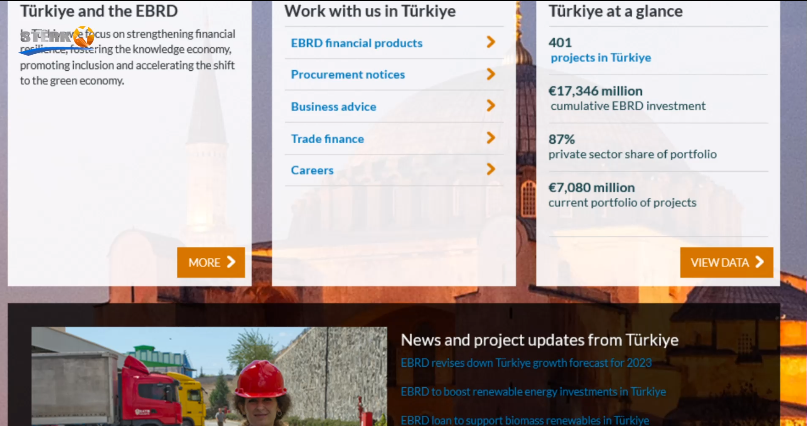The width and height of the screenshot is (807, 426).
Task: Click the 'Work with us in Türkiye' heading
Action: [370, 11]
